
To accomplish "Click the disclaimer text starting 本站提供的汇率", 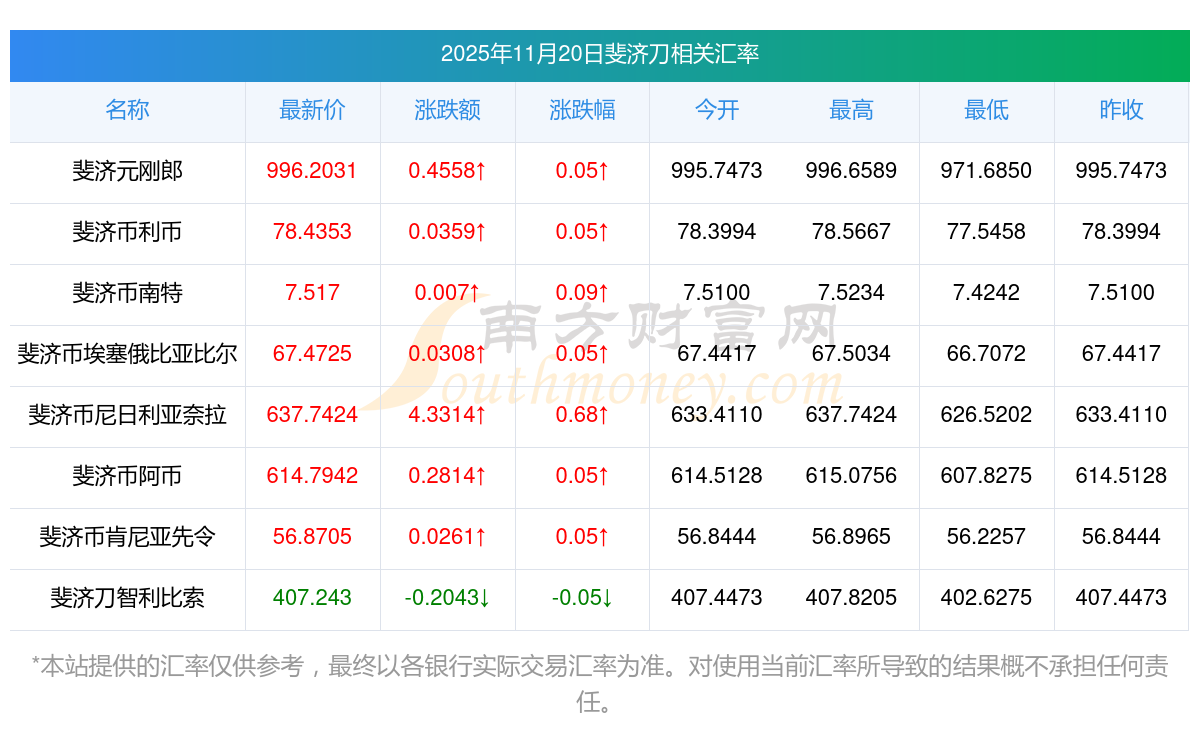I will click(x=600, y=683).
